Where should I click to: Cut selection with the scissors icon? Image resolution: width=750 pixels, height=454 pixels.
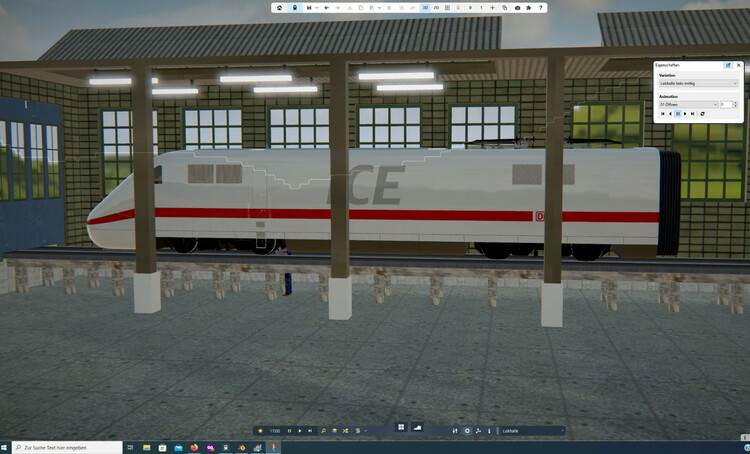350,8
